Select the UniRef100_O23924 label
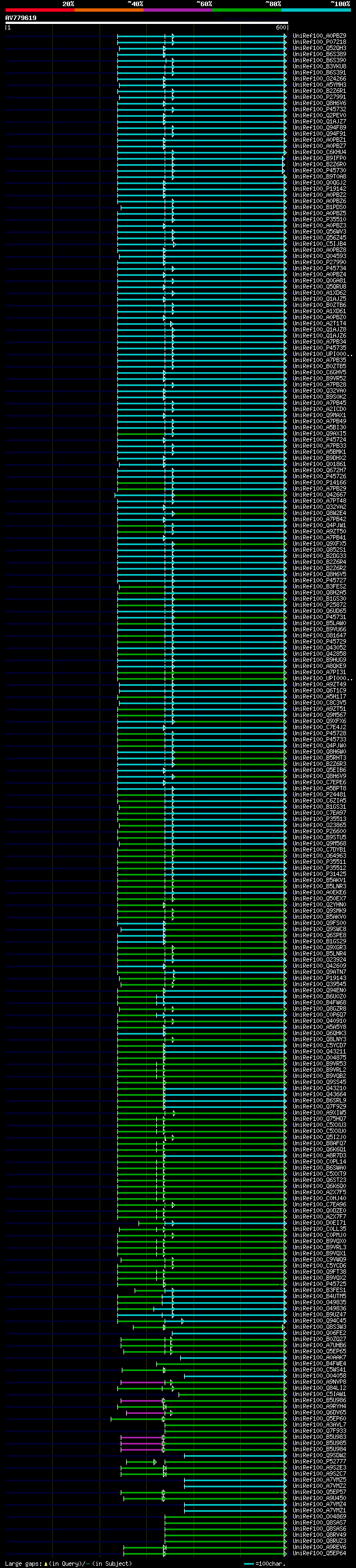The height and width of the screenshot is (1568, 356). pos(319,960)
